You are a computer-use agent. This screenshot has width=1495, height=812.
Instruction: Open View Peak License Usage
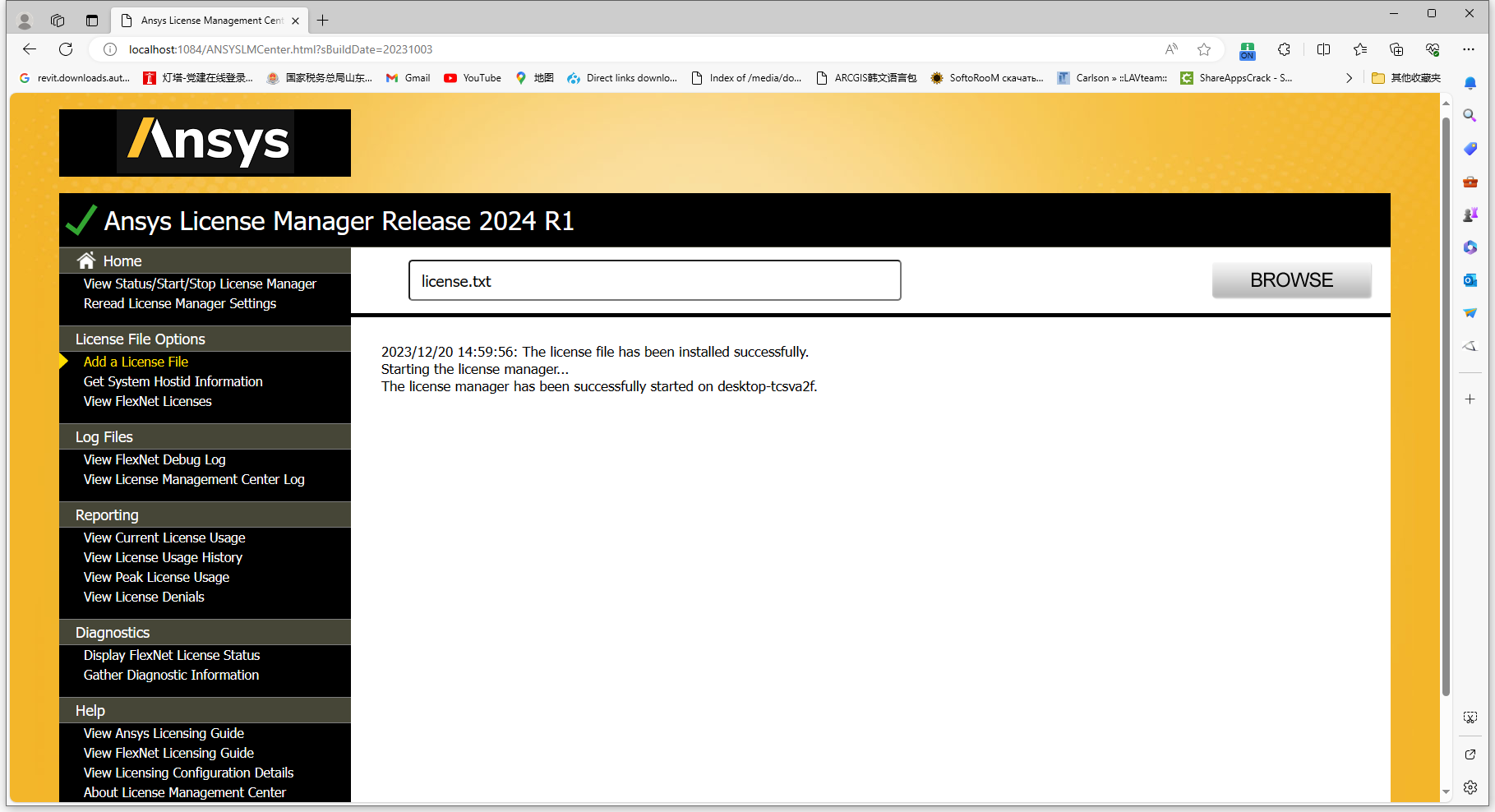156,577
